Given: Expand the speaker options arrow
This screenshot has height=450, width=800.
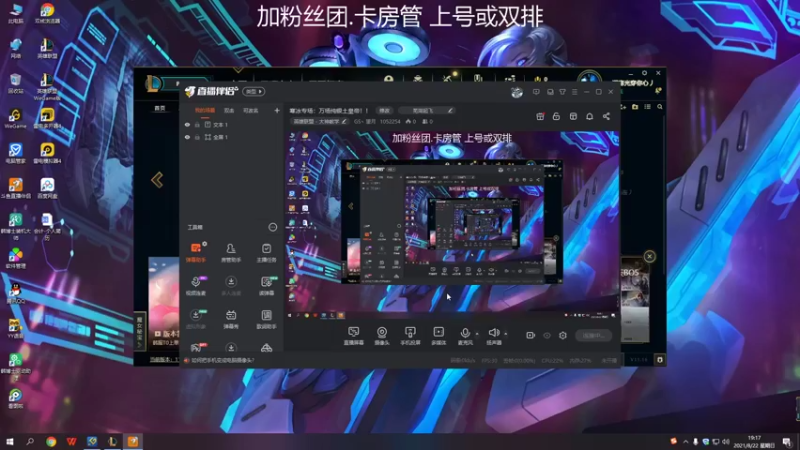Looking at the screenshot, I should 506,334.
